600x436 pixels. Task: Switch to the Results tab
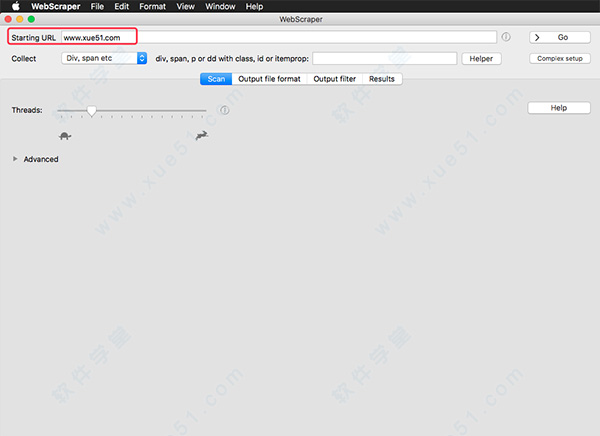tap(382, 79)
